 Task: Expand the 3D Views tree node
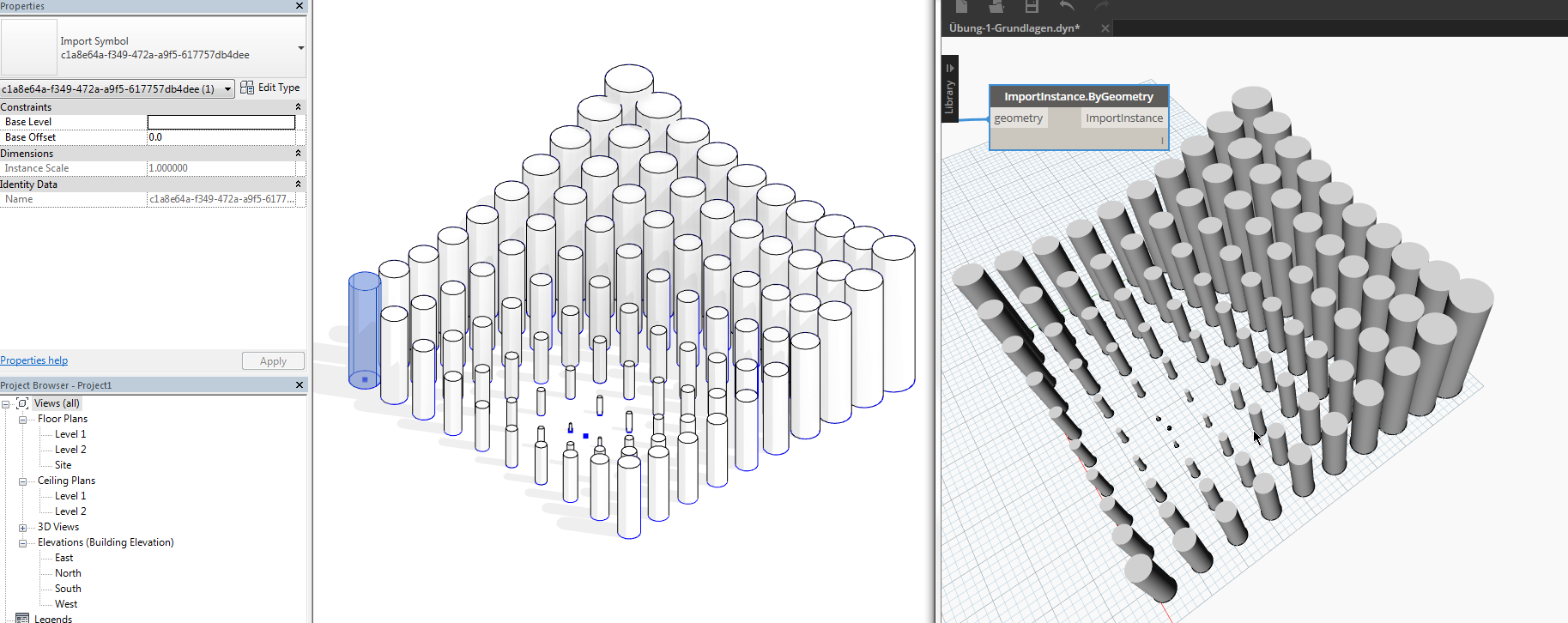(x=23, y=528)
